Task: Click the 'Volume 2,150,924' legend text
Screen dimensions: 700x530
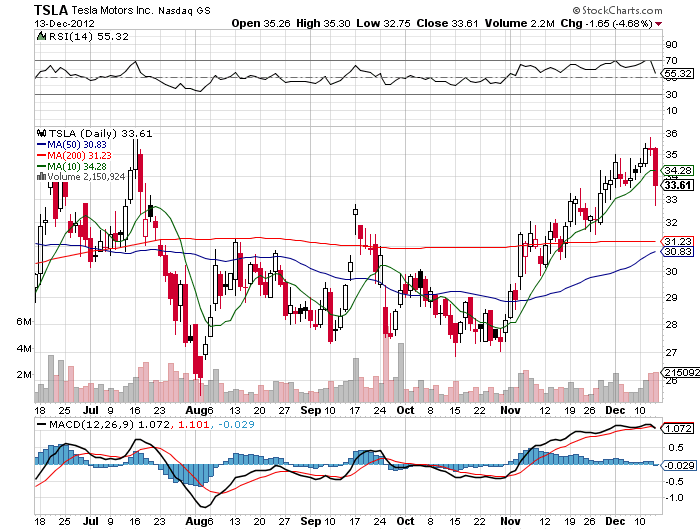Action: click(86, 177)
